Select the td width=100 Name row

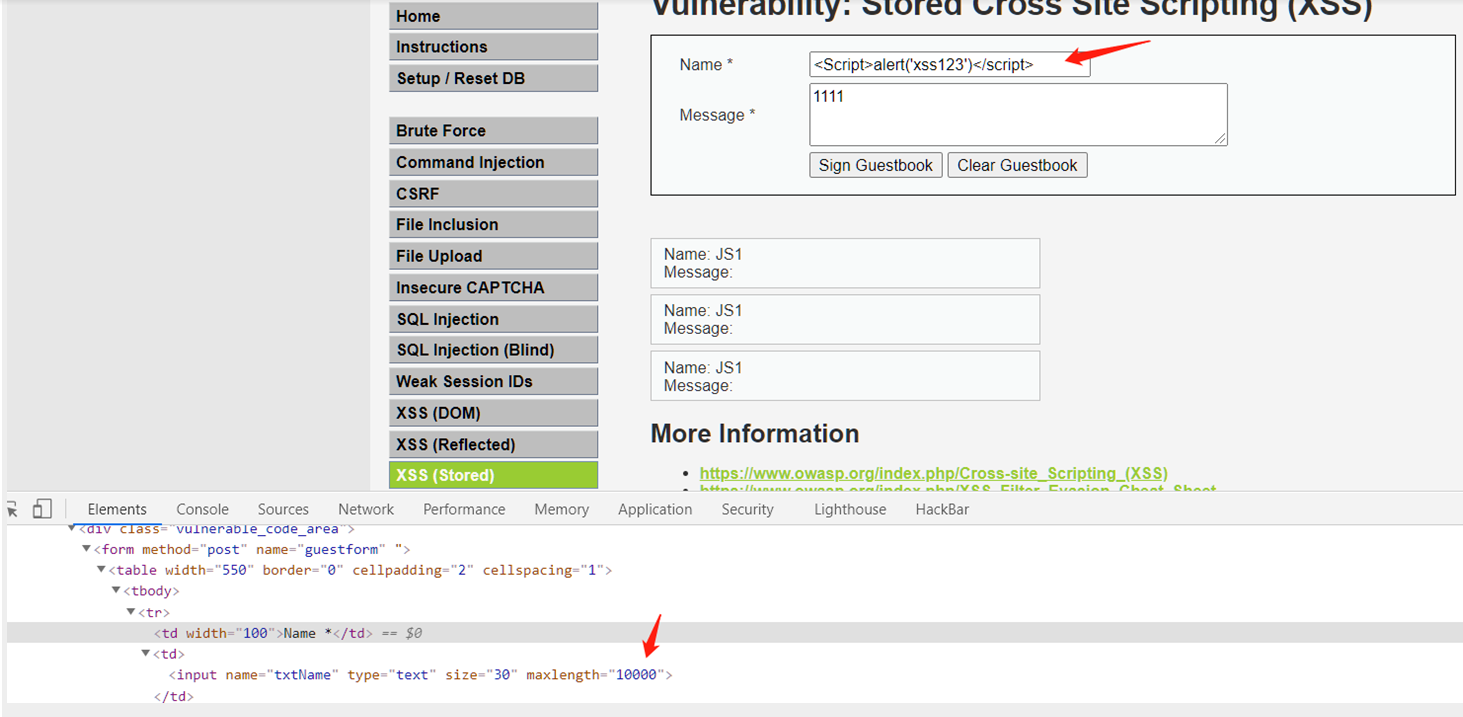[x=735, y=633]
